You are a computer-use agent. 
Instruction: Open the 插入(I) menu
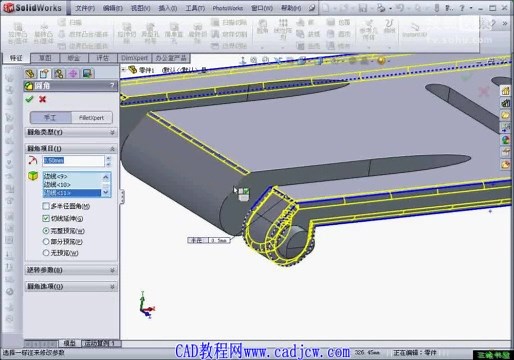pyautogui.click(x=168, y=8)
